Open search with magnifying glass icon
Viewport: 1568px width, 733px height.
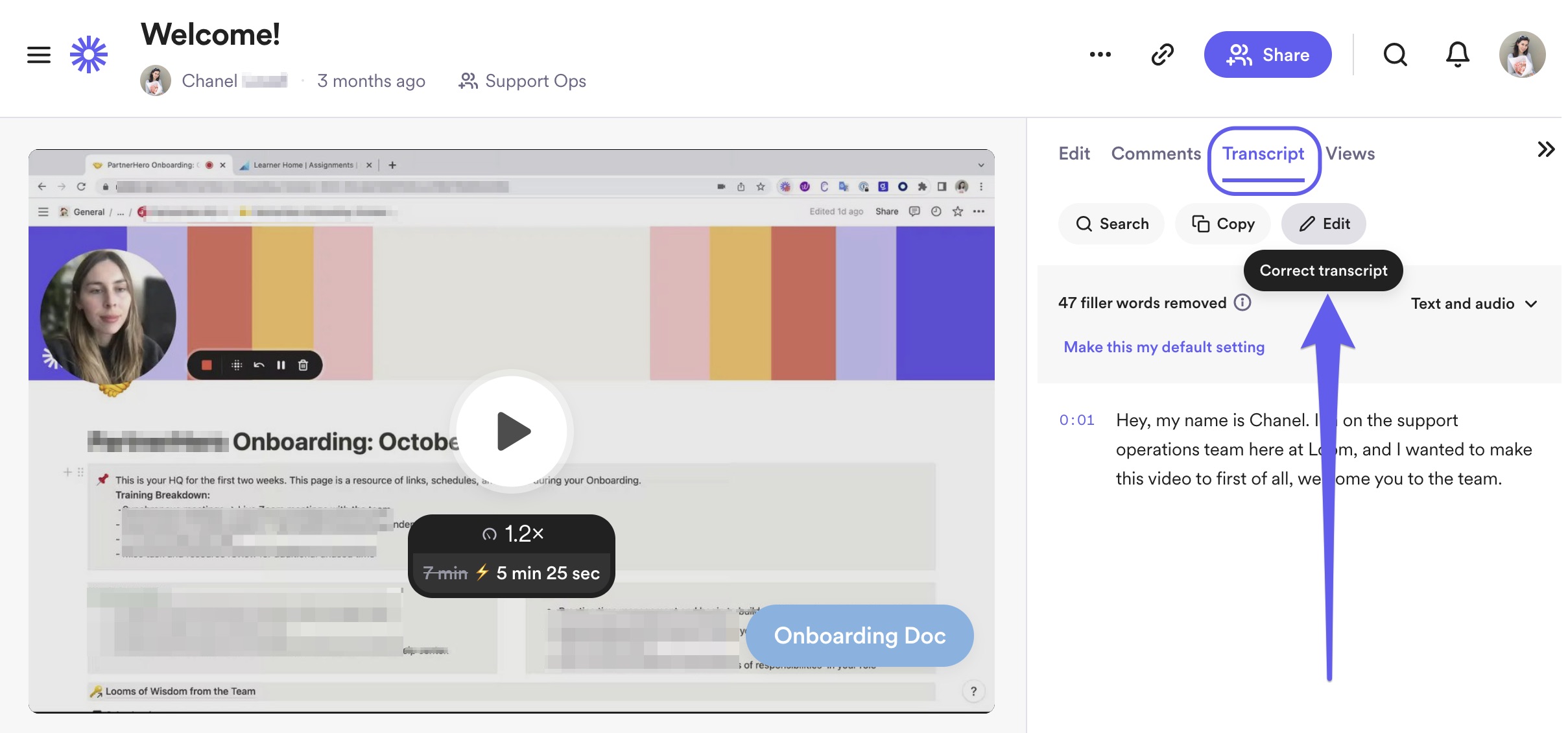1395,54
